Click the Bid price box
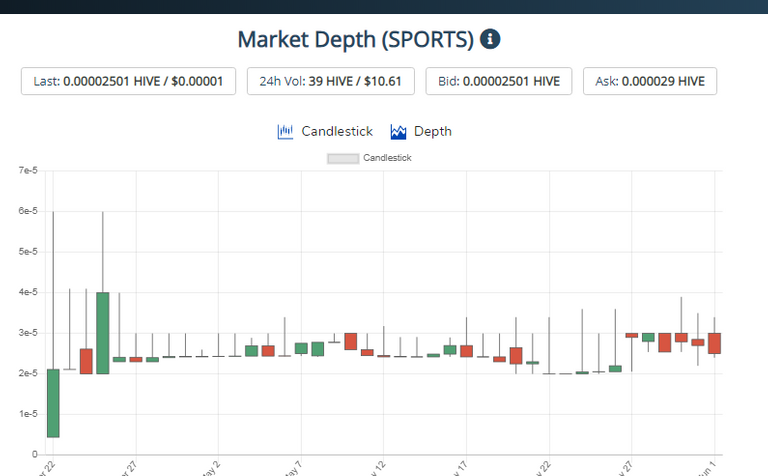 (499, 81)
